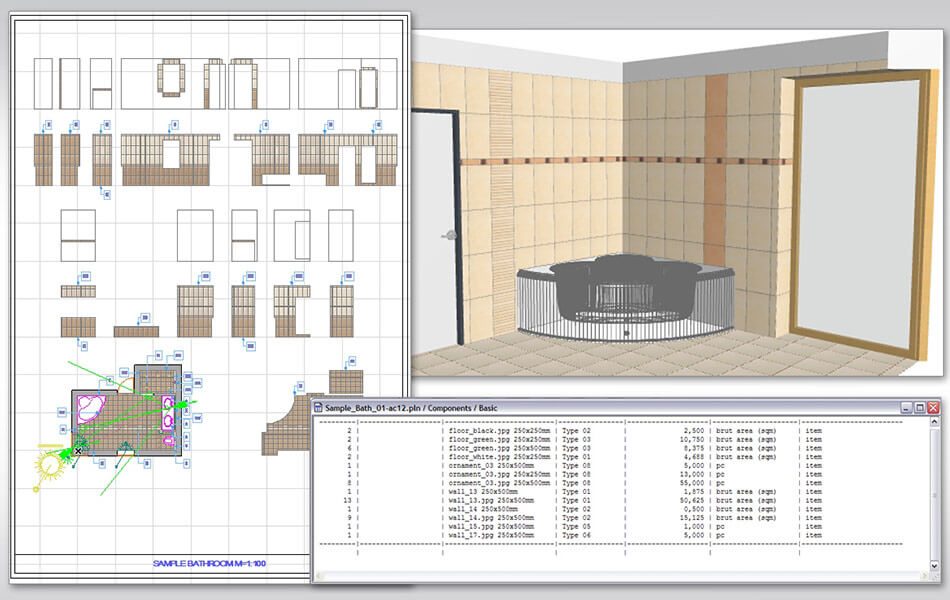Minimize the Components / Basic window

[x=905, y=408]
